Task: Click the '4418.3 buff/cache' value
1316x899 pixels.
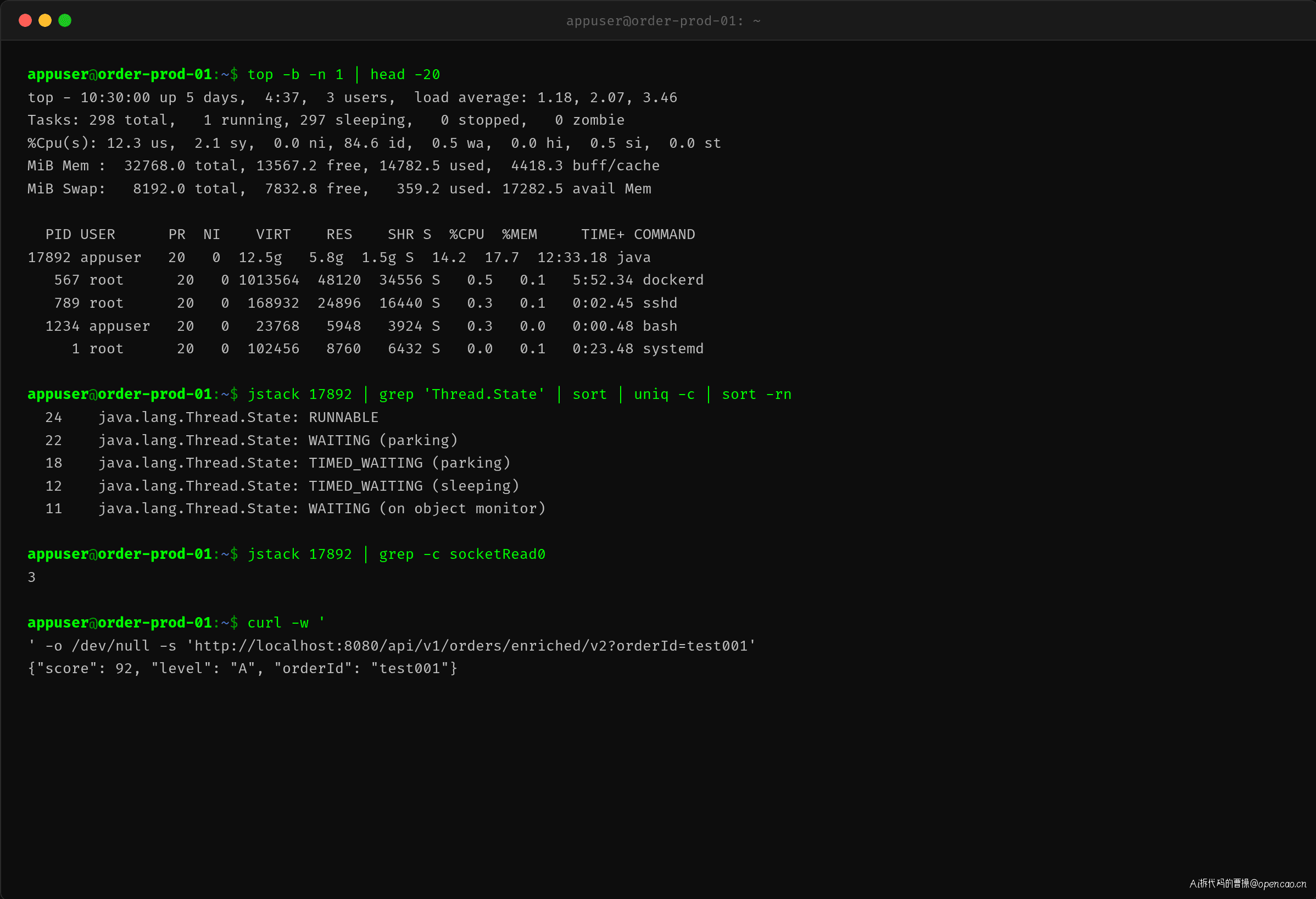Action: point(585,166)
